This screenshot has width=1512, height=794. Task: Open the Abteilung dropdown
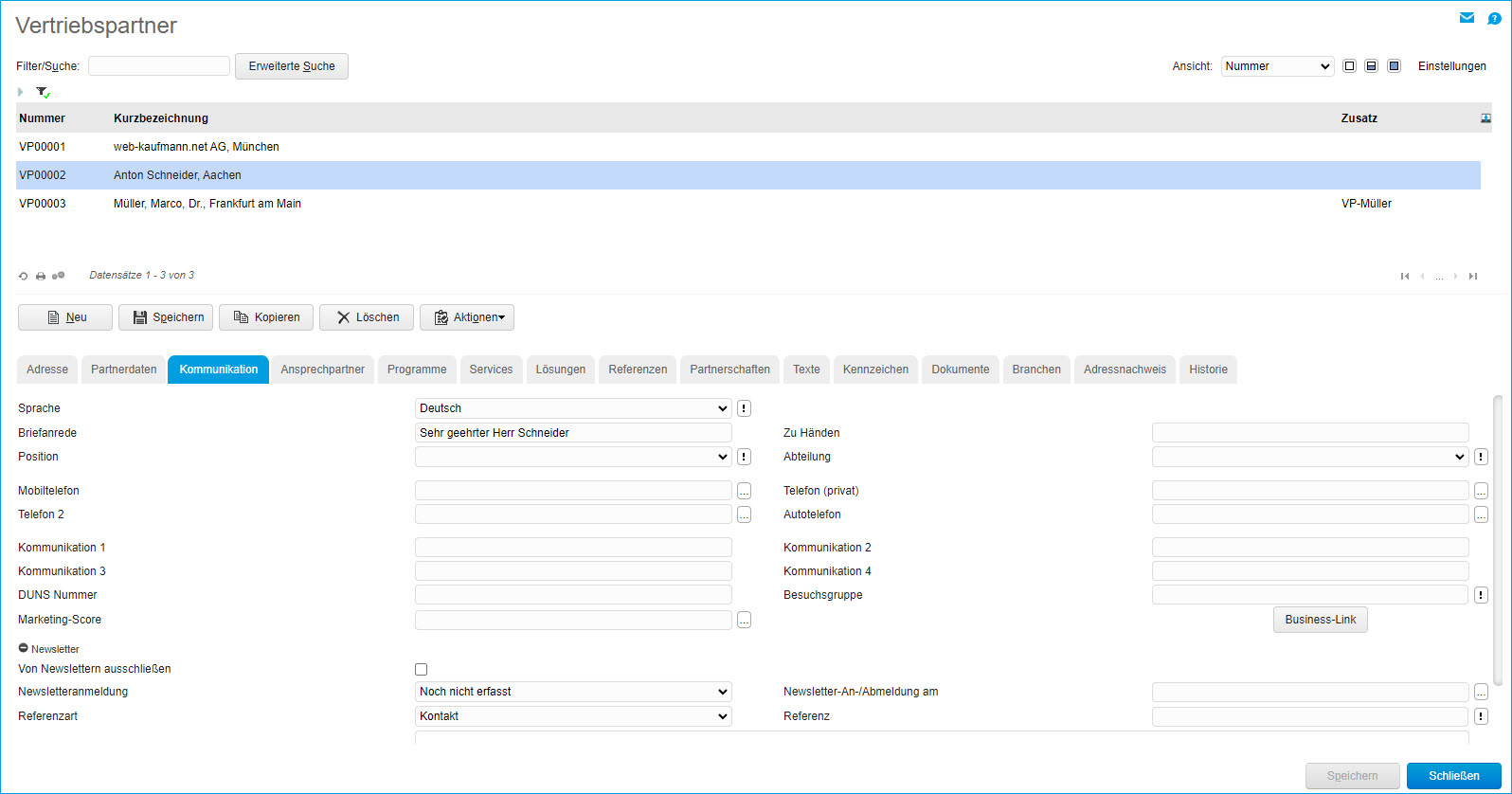[1310, 457]
